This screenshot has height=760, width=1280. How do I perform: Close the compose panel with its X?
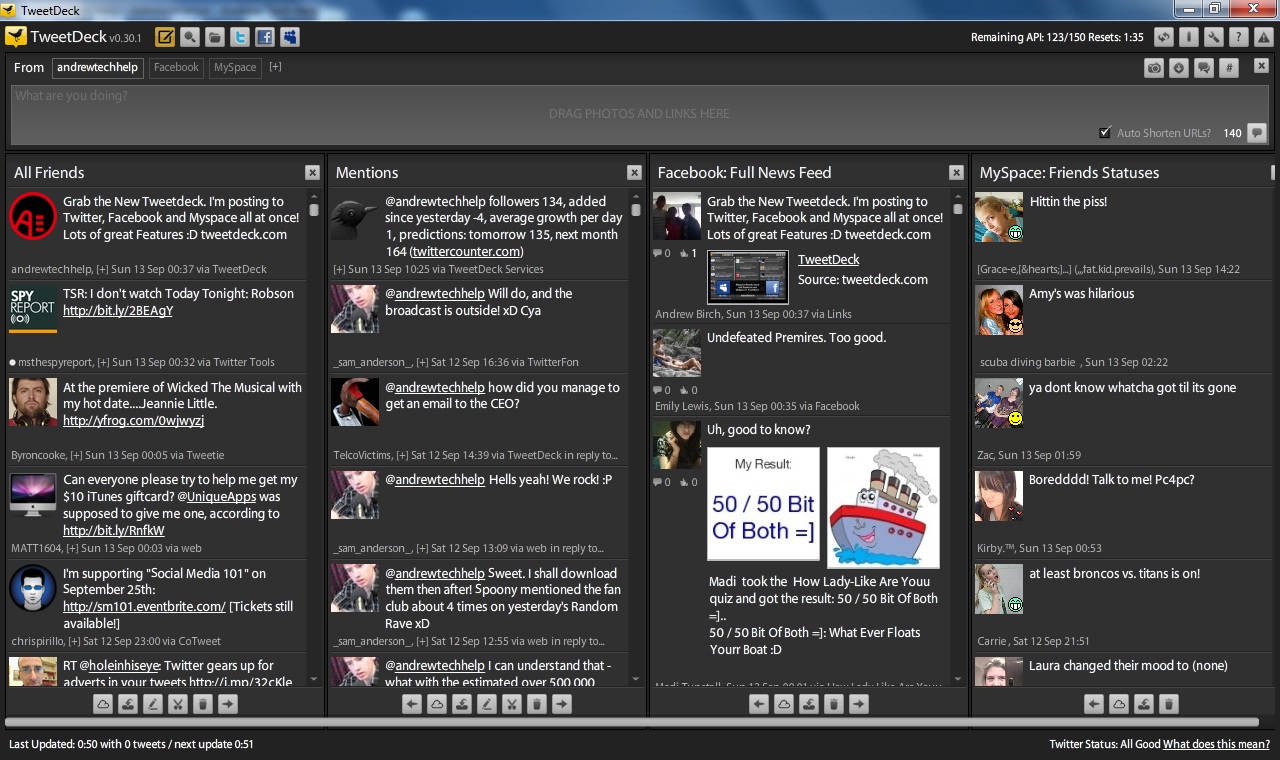1261,66
